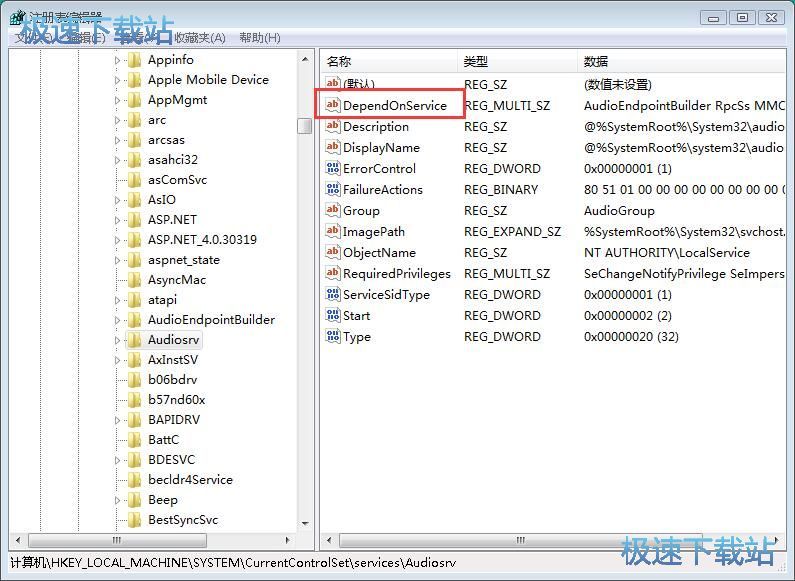Screen dimensions: 795x581
Task: Click the ObjectName string value icon
Action: click(x=333, y=252)
